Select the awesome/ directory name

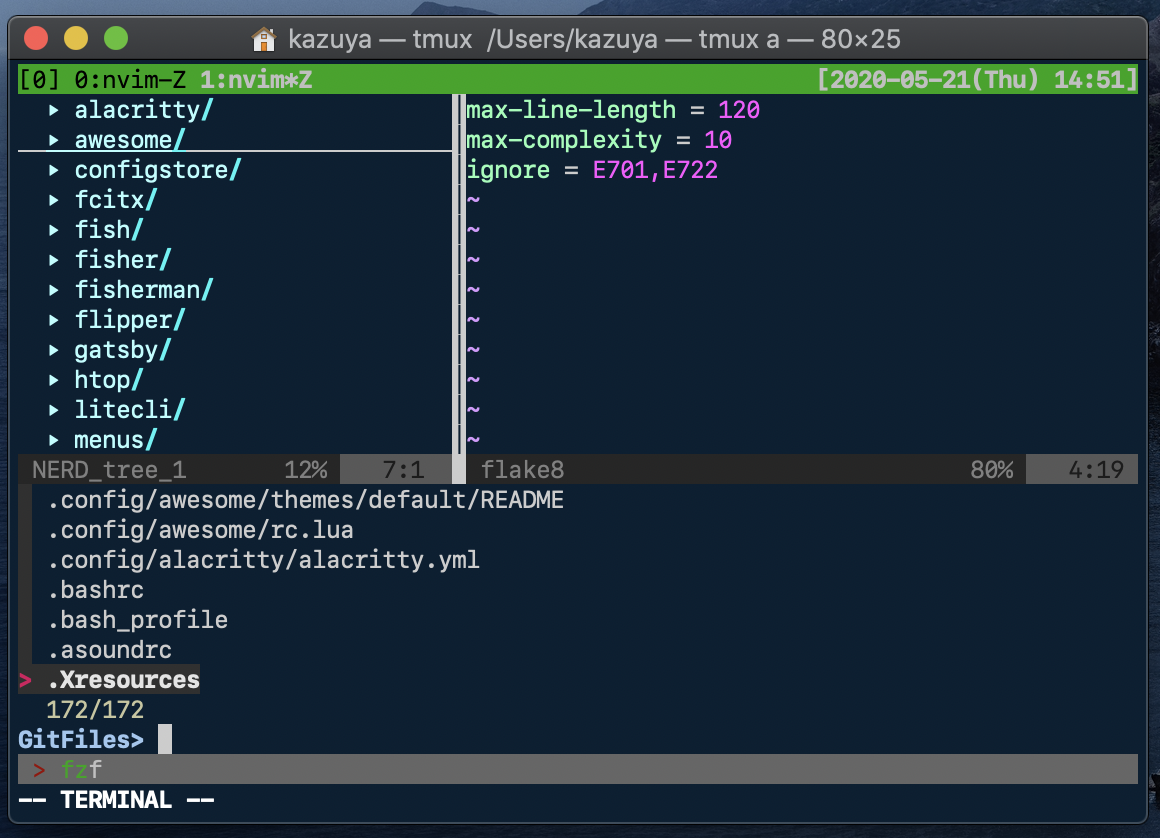(129, 140)
